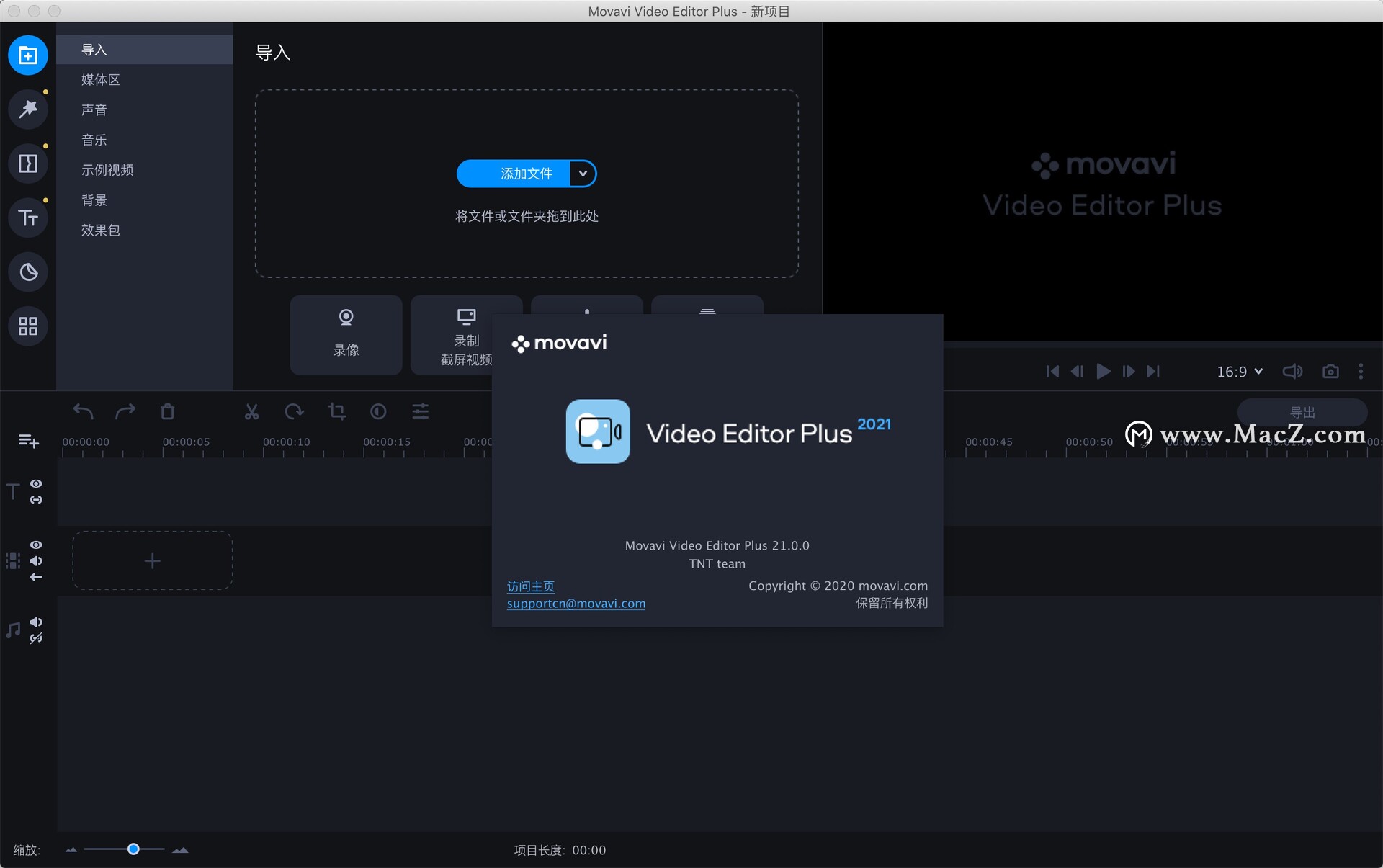The width and height of the screenshot is (1383, 868).
Task: Click the timeline zoom slider handle
Action: tap(133, 849)
